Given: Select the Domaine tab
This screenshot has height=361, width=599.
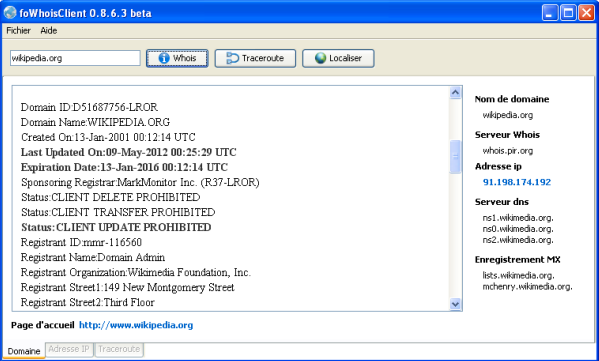Looking at the screenshot, I should tap(24, 351).
